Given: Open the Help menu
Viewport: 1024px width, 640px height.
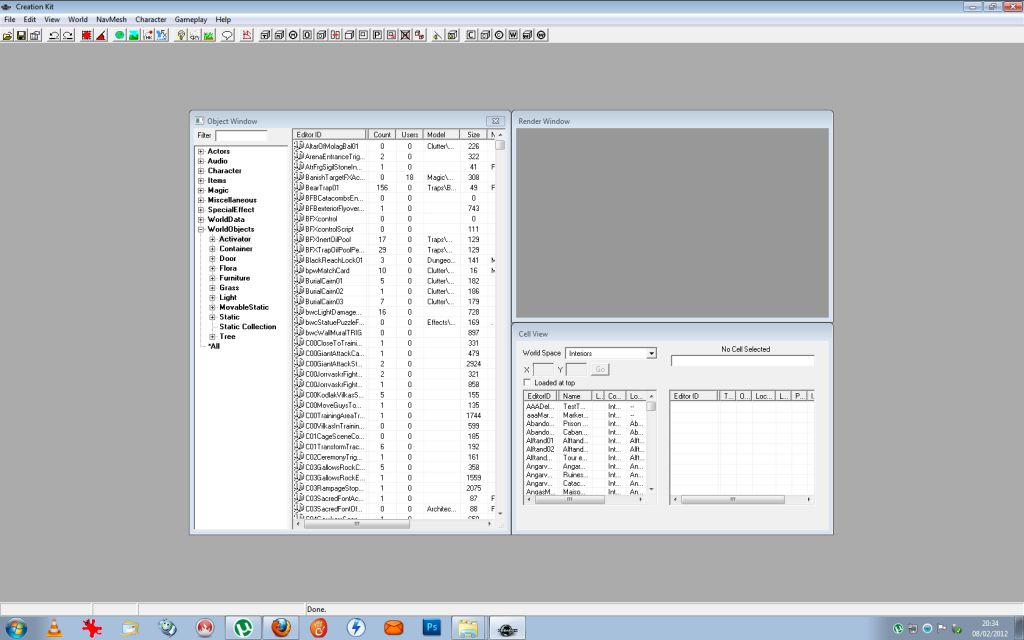Looking at the screenshot, I should tap(223, 20).
